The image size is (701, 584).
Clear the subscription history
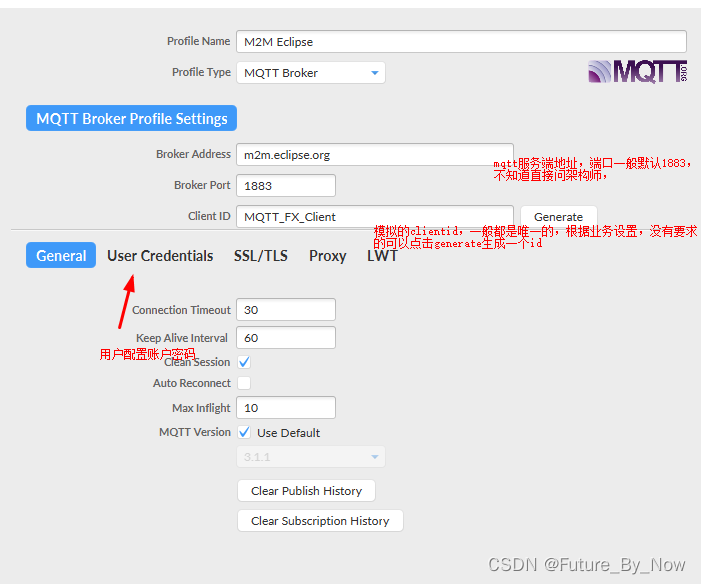(x=320, y=521)
